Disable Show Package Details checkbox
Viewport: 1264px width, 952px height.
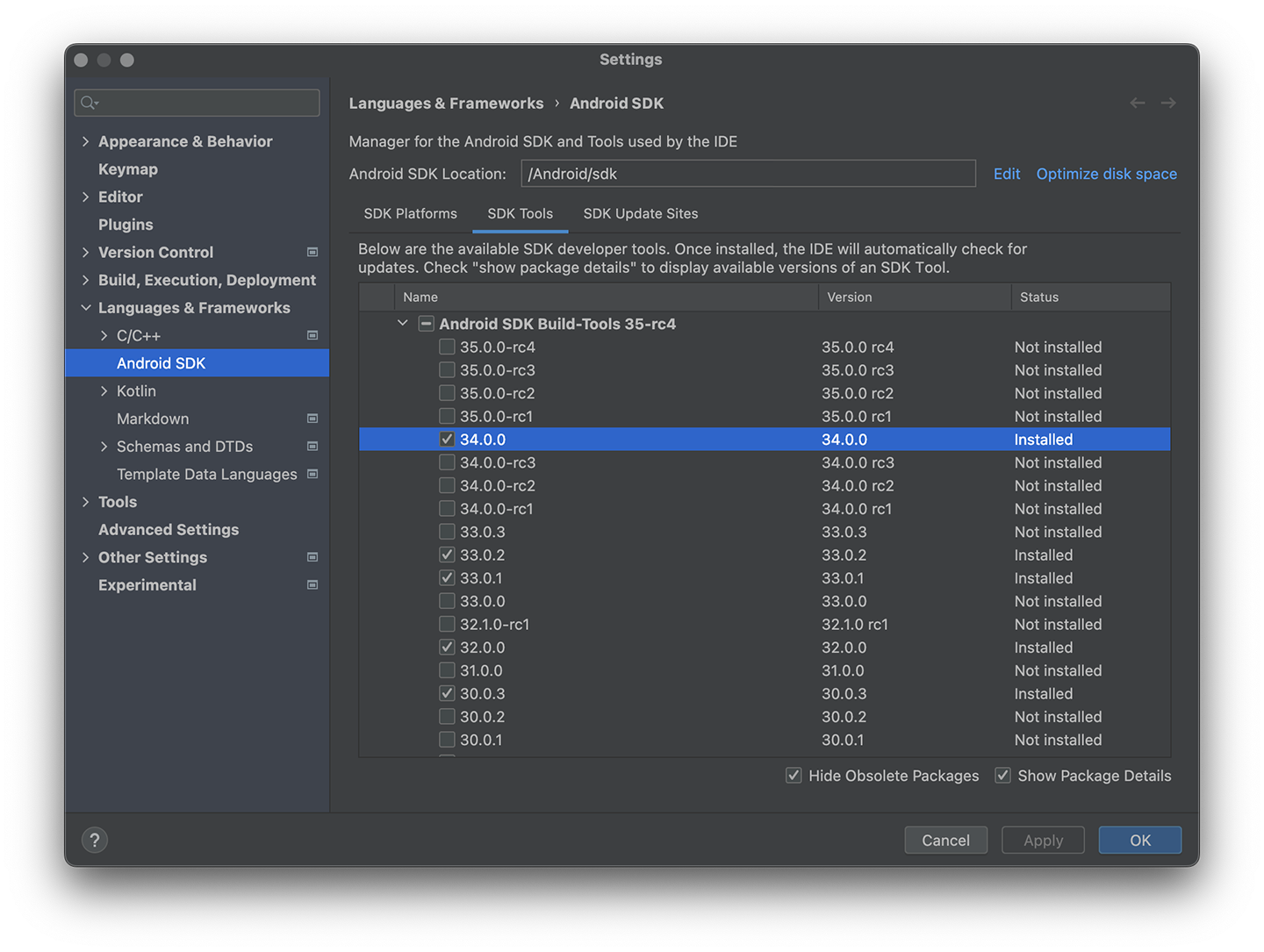tap(1002, 776)
